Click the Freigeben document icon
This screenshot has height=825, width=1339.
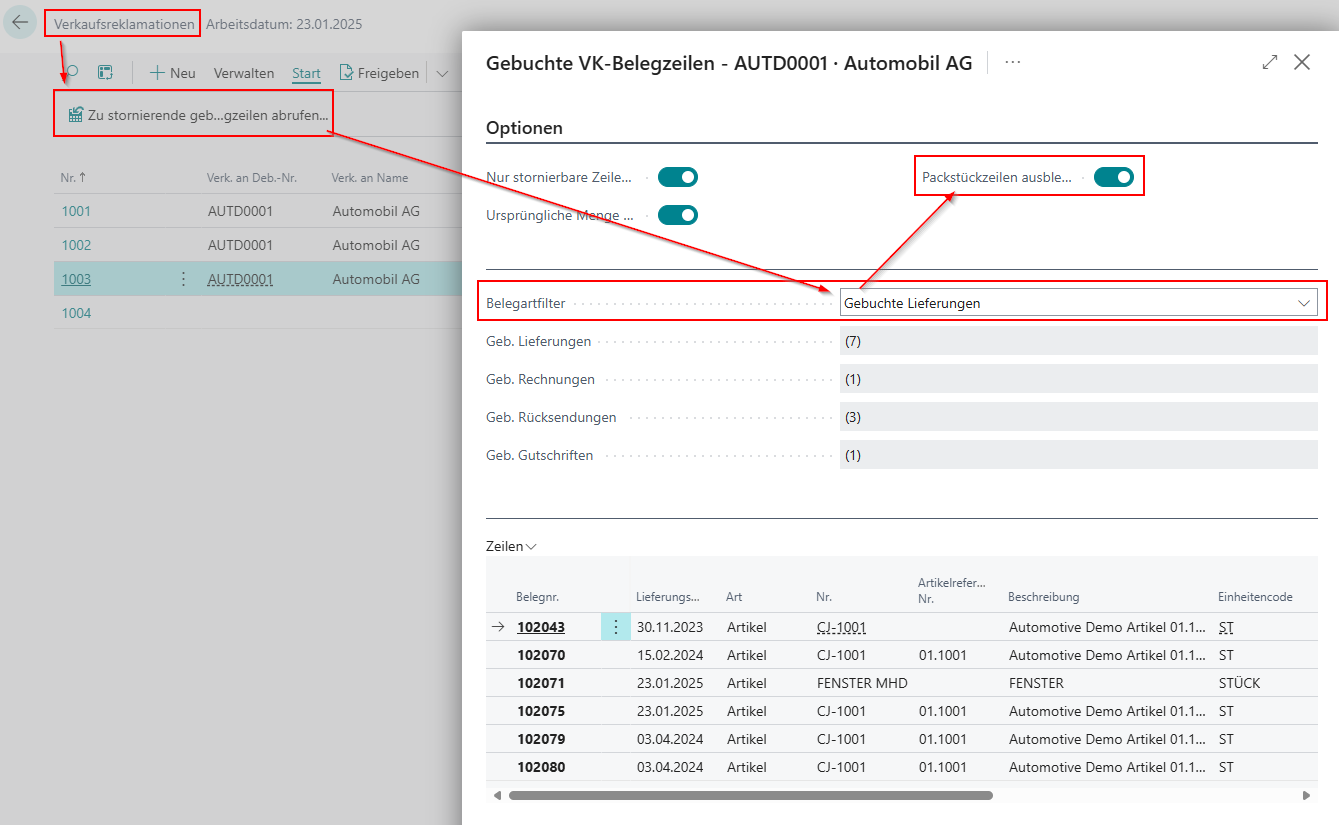pos(346,73)
